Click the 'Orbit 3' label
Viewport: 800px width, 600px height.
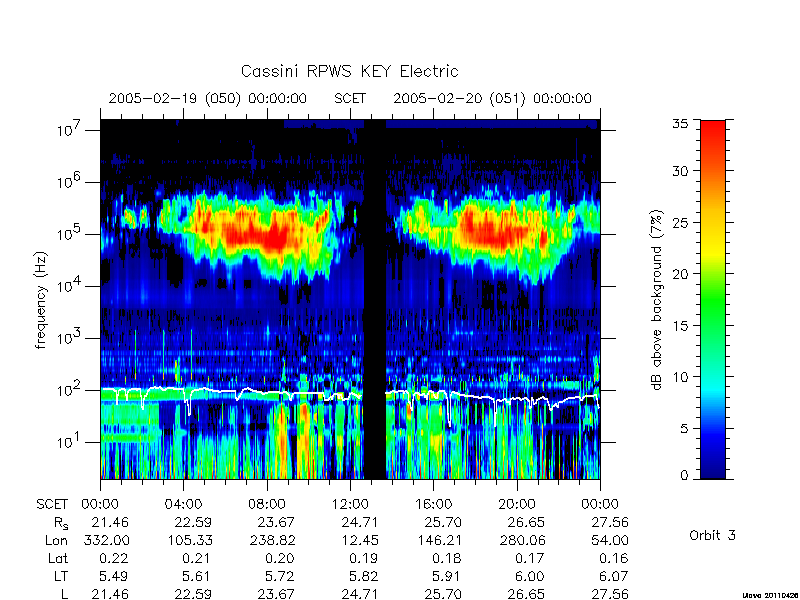[712, 535]
